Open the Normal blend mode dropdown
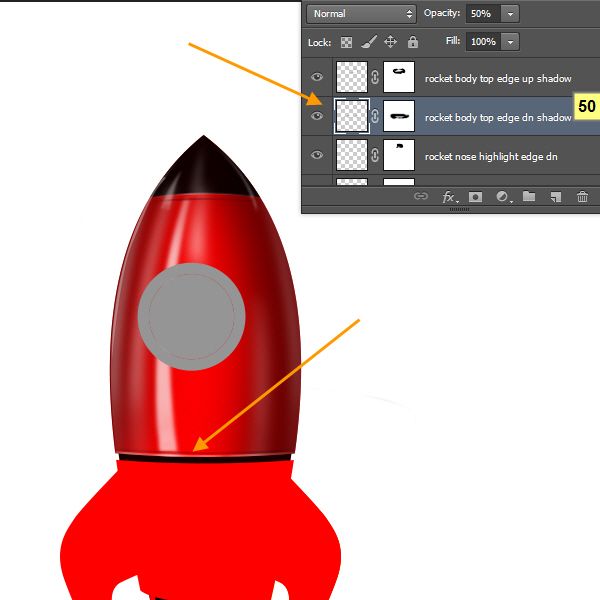 pos(362,14)
